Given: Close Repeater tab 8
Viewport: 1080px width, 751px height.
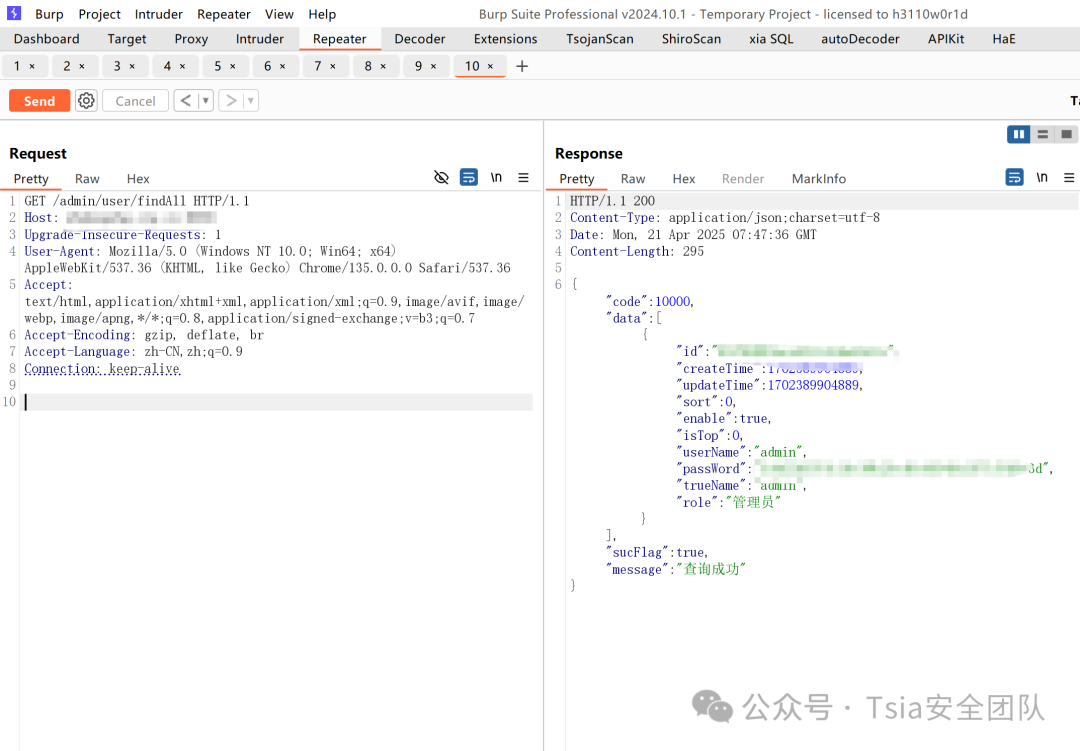Looking at the screenshot, I should 383,66.
